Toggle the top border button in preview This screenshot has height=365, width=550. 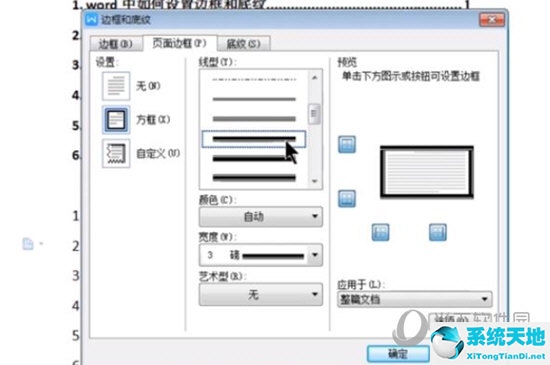347,144
